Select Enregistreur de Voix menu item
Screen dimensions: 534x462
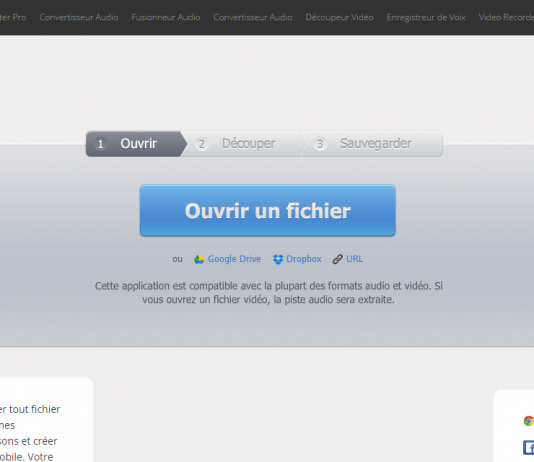pos(426,17)
